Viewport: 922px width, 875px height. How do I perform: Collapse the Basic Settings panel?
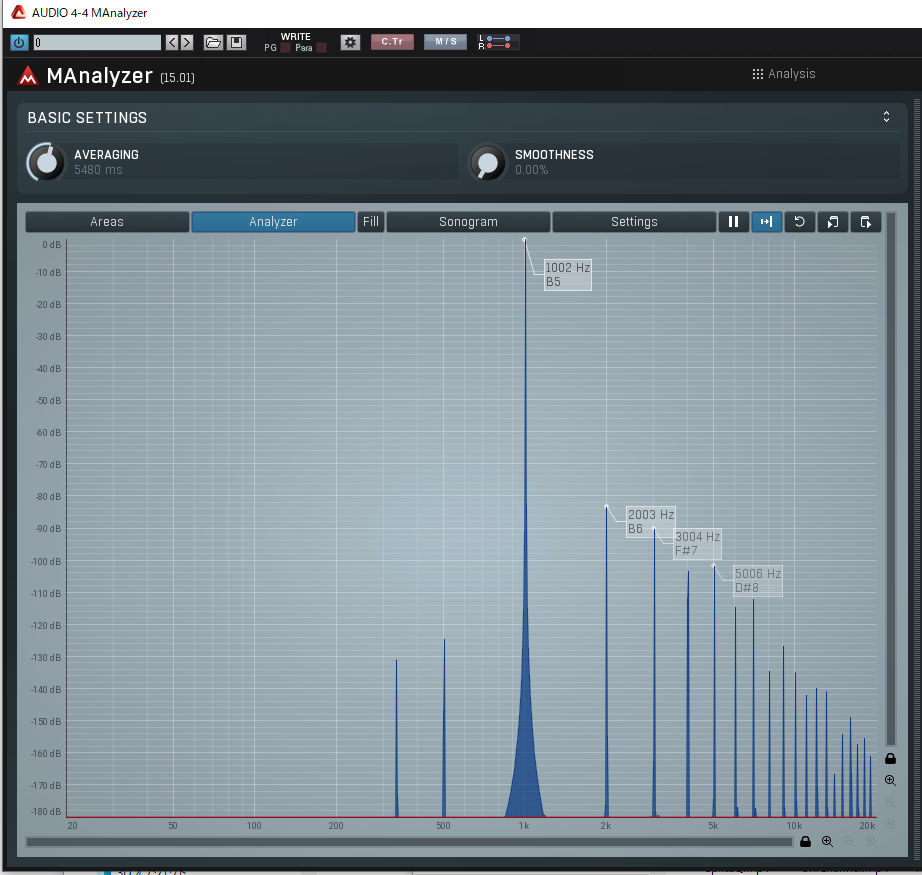(886, 117)
